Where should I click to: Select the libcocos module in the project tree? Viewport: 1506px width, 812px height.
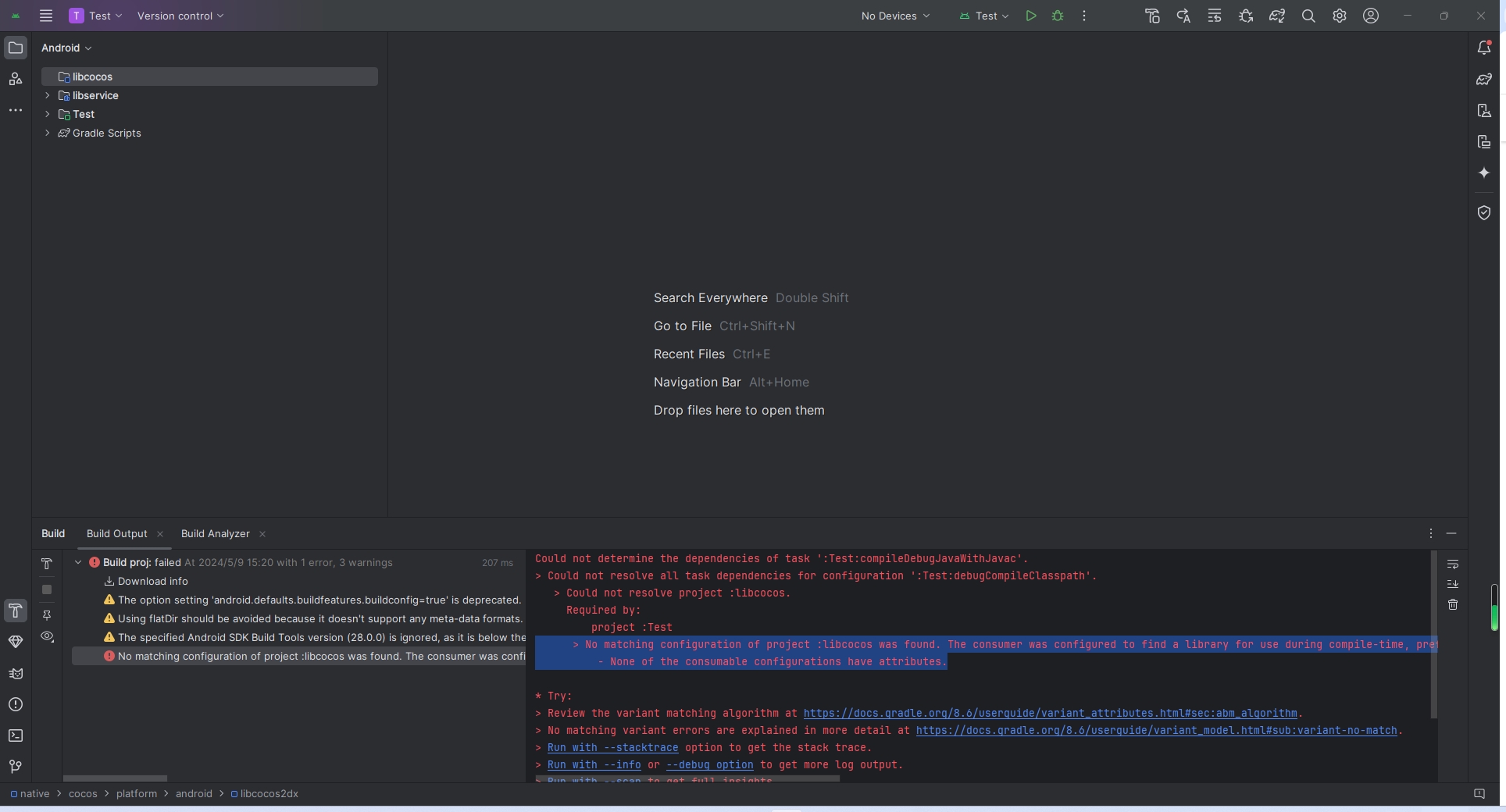pyautogui.click(x=209, y=77)
